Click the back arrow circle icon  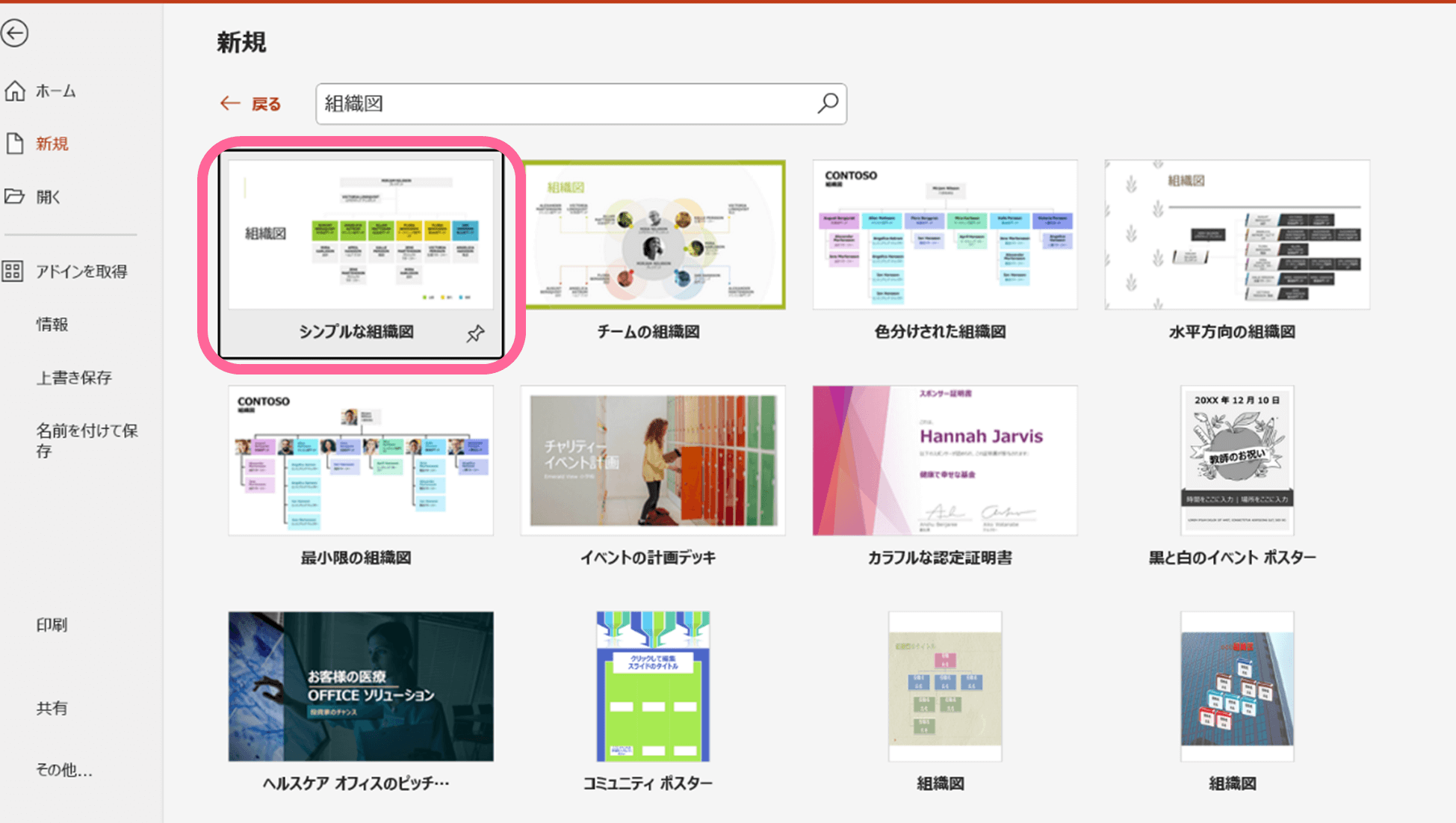pos(15,33)
